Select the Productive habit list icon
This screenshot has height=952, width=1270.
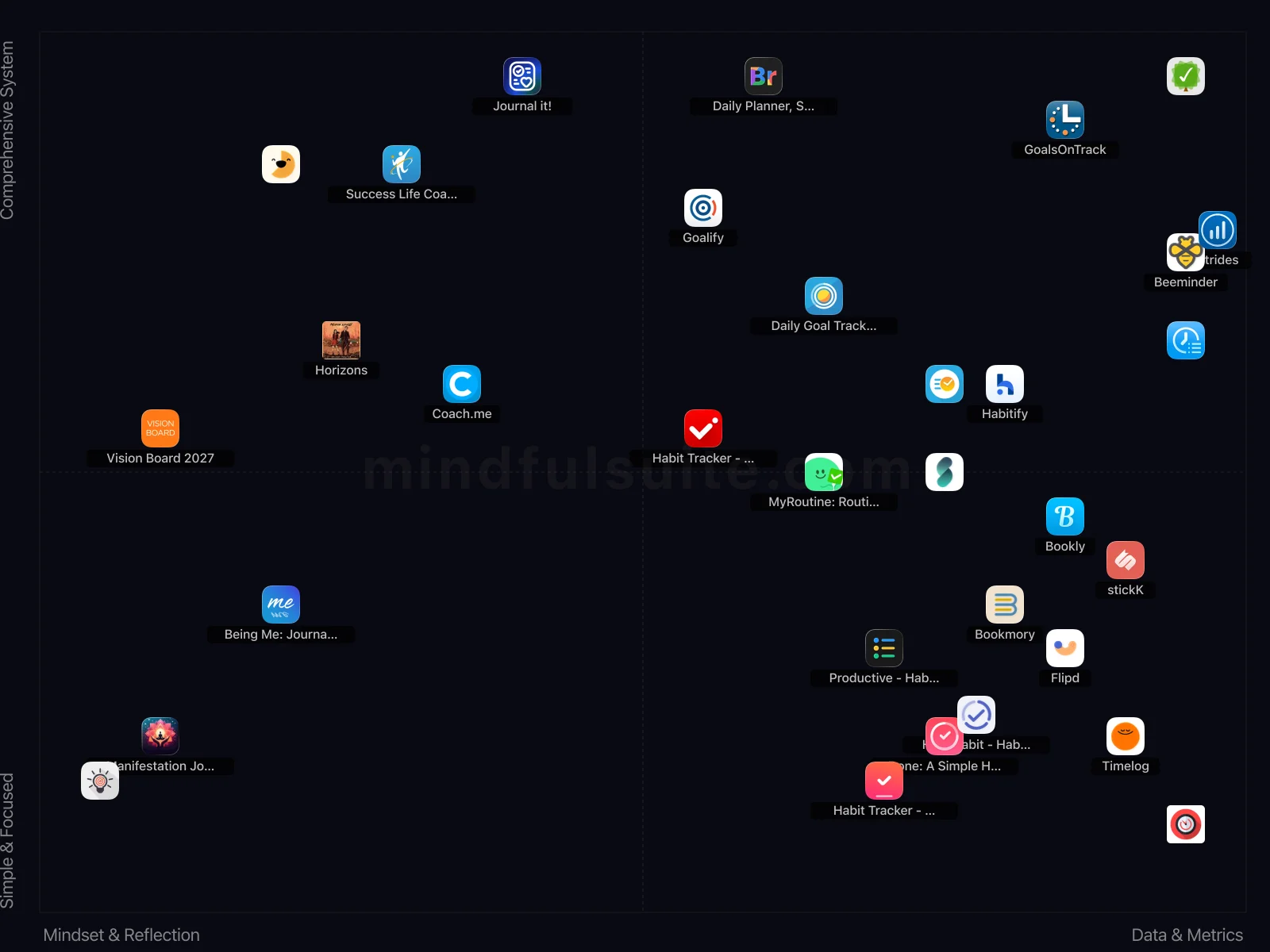[x=883, y=648]
